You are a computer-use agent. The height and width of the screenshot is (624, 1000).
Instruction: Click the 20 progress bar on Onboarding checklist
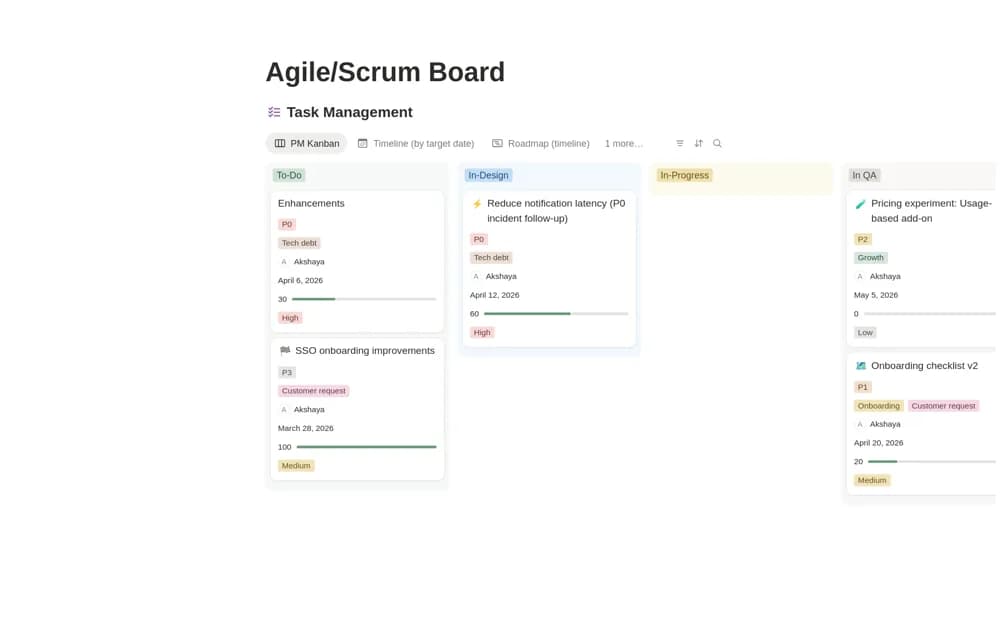[x=932, y=462]
